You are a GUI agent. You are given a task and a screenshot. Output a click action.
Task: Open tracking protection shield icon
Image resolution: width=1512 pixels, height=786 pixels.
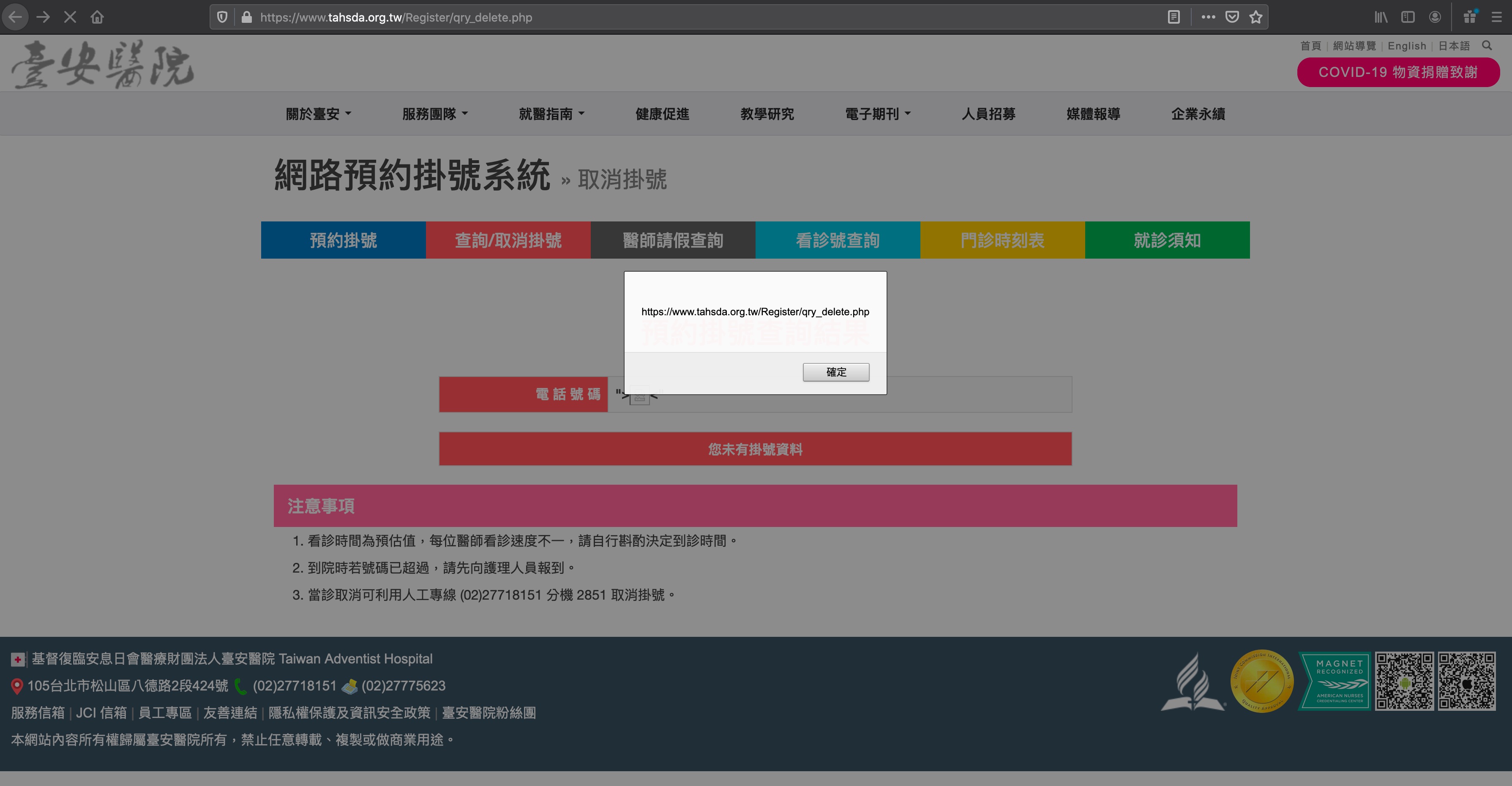(222, 17)
